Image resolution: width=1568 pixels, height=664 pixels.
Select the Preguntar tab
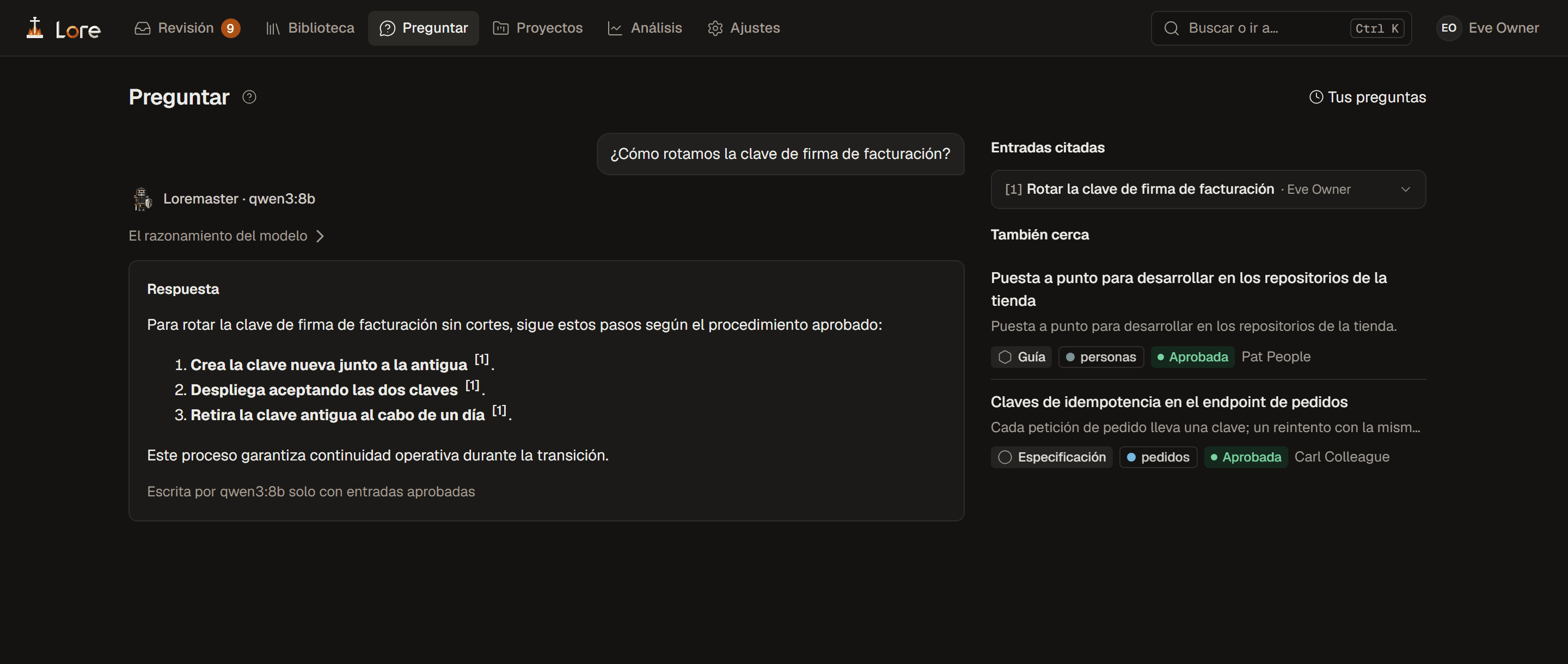423,28
